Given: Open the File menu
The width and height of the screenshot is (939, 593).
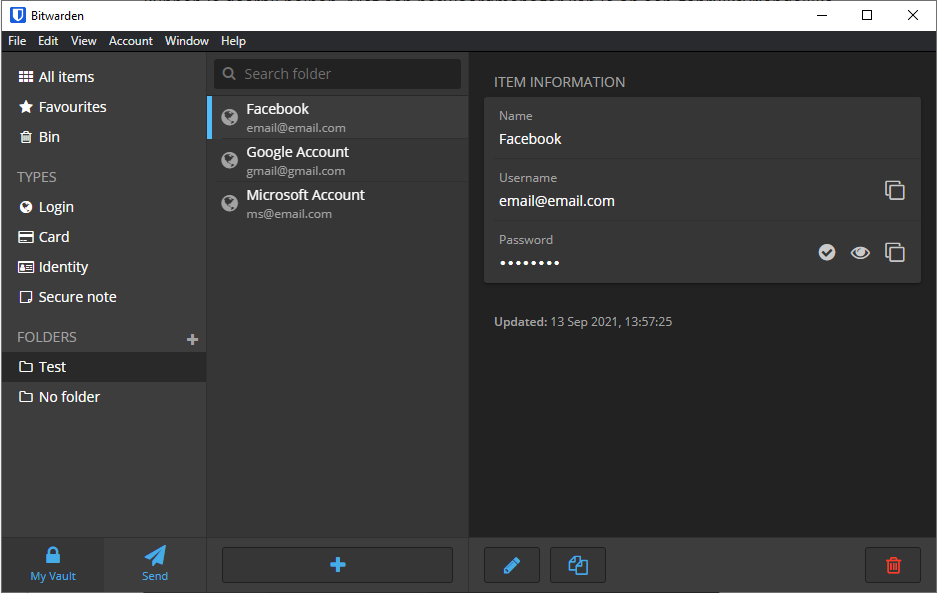Looking at the screenshot, I should coord(17,41).
